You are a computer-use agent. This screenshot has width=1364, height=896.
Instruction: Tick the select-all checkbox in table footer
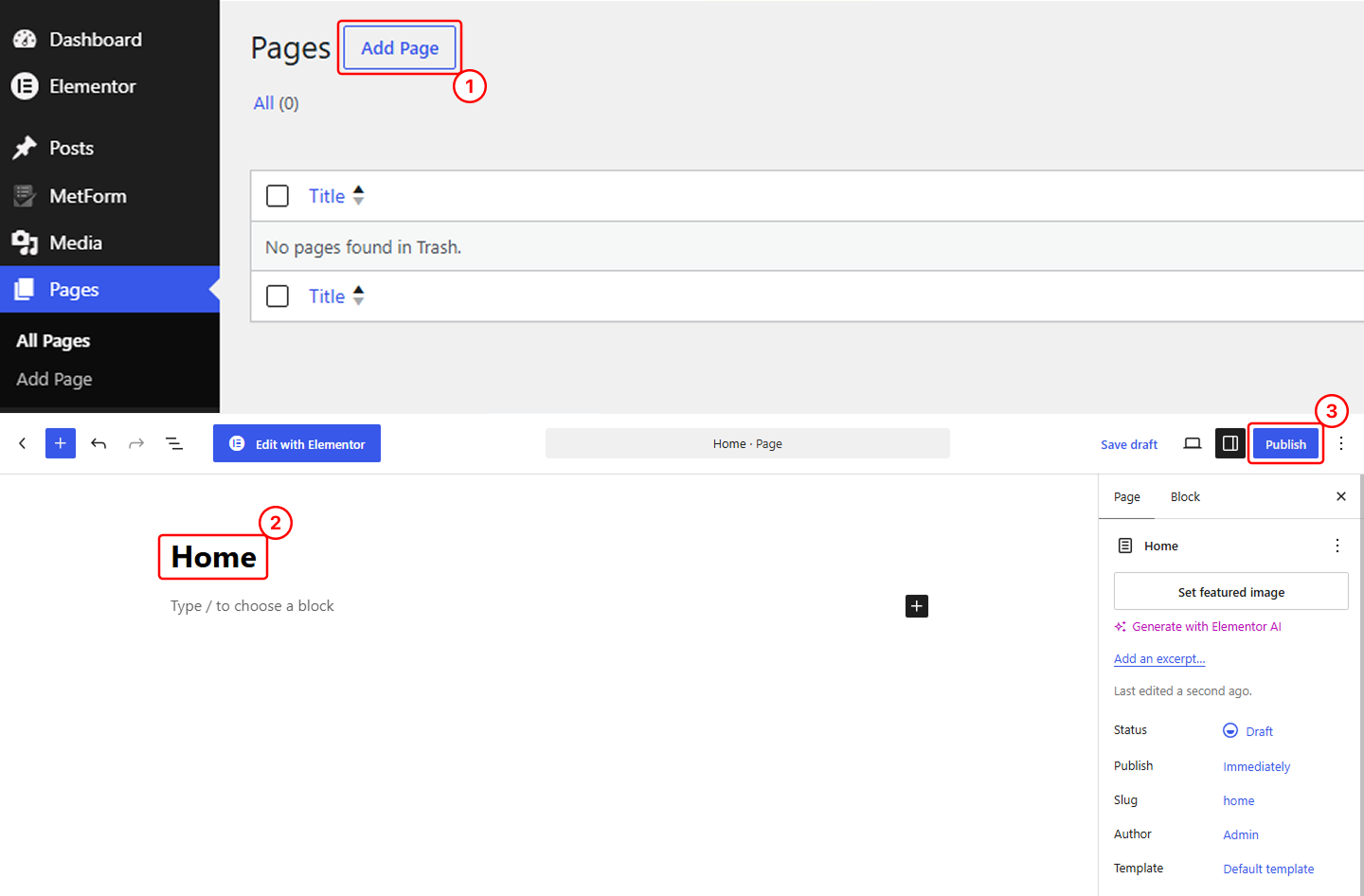pyautogui.click(x=278, y=296)
